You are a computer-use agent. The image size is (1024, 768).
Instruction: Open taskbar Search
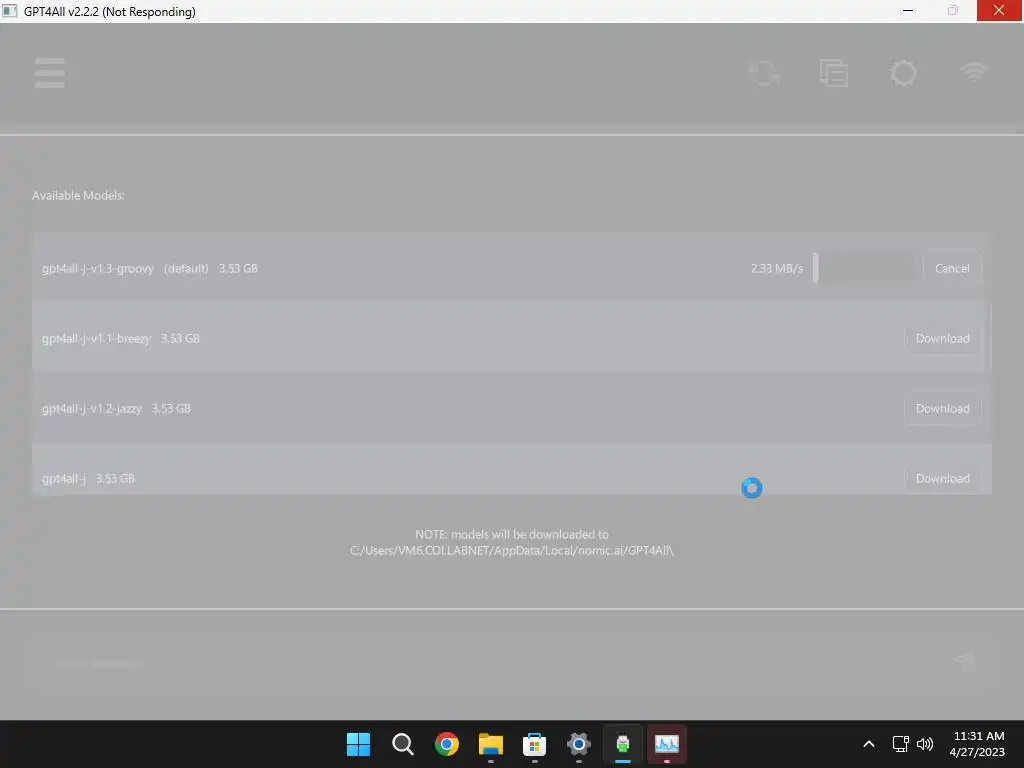pos(402,744)
